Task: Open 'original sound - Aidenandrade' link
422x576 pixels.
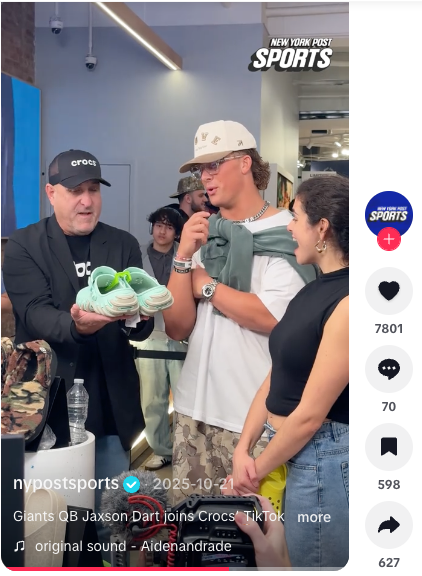Action: [133, 546]
